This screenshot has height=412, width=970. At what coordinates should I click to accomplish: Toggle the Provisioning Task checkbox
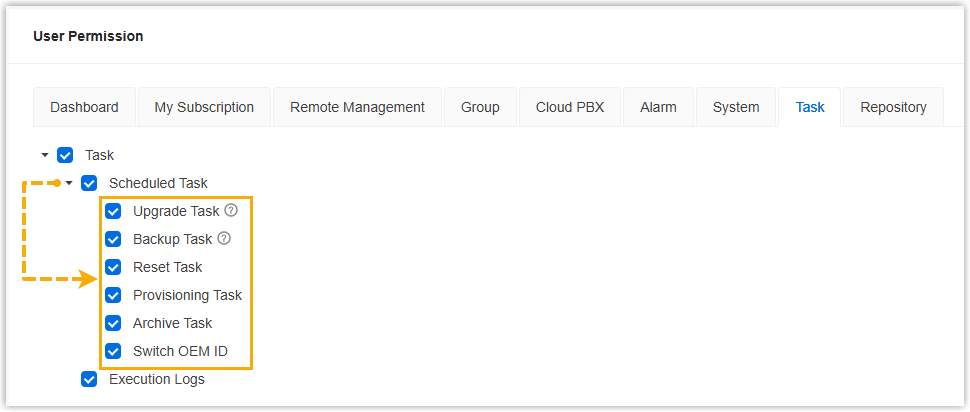coord(113,295)
